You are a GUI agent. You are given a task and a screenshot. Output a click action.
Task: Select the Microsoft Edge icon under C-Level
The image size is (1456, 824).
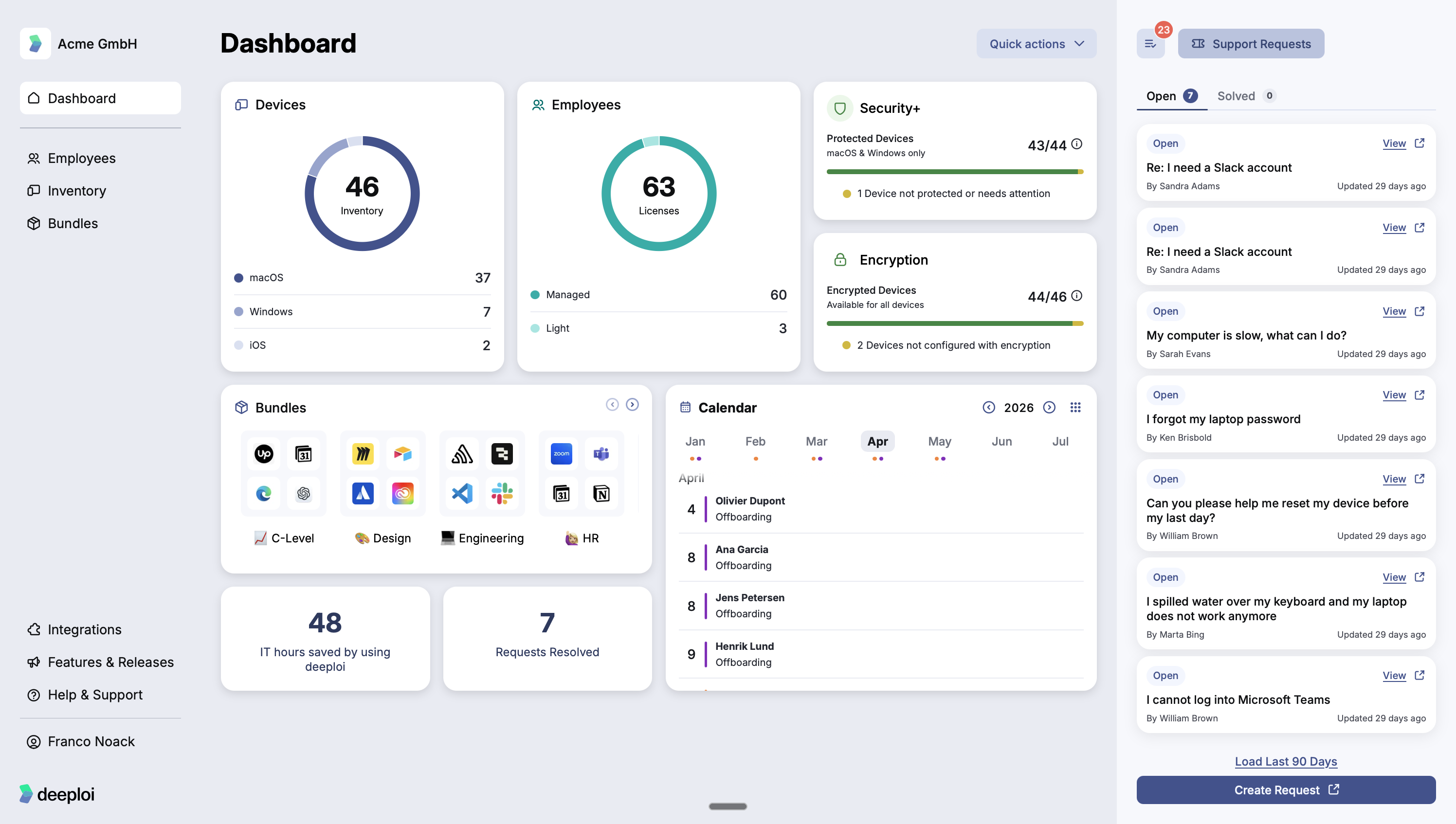coord(264,494)
